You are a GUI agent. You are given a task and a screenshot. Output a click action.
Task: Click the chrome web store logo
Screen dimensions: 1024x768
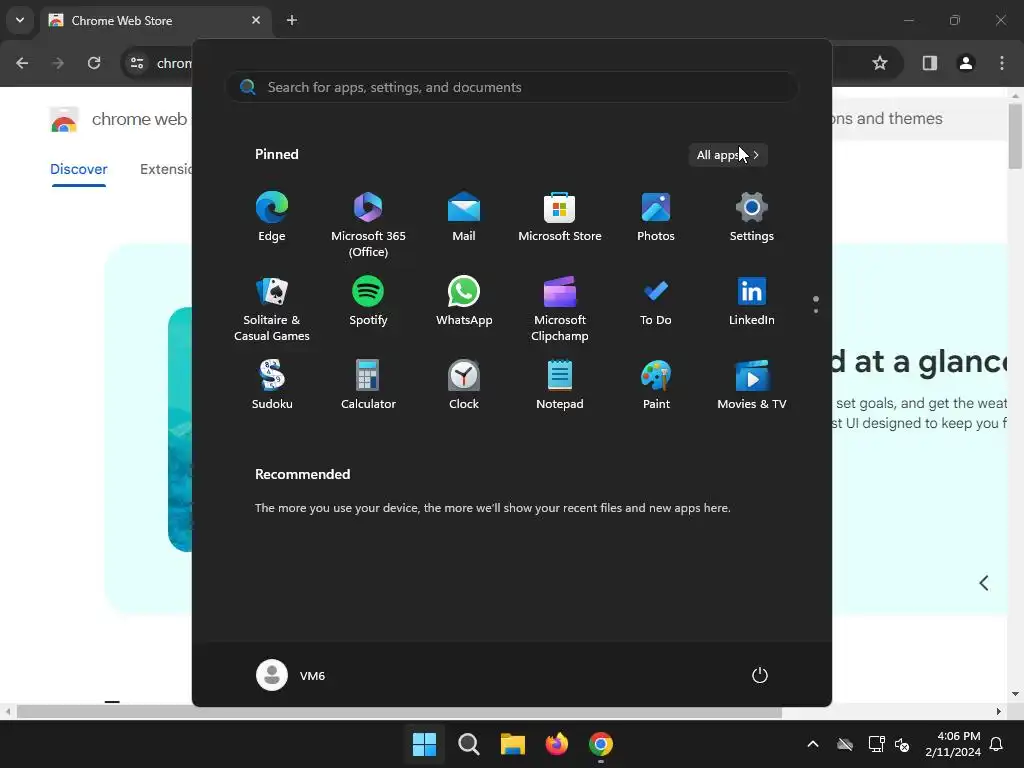(x=64, y=120)
